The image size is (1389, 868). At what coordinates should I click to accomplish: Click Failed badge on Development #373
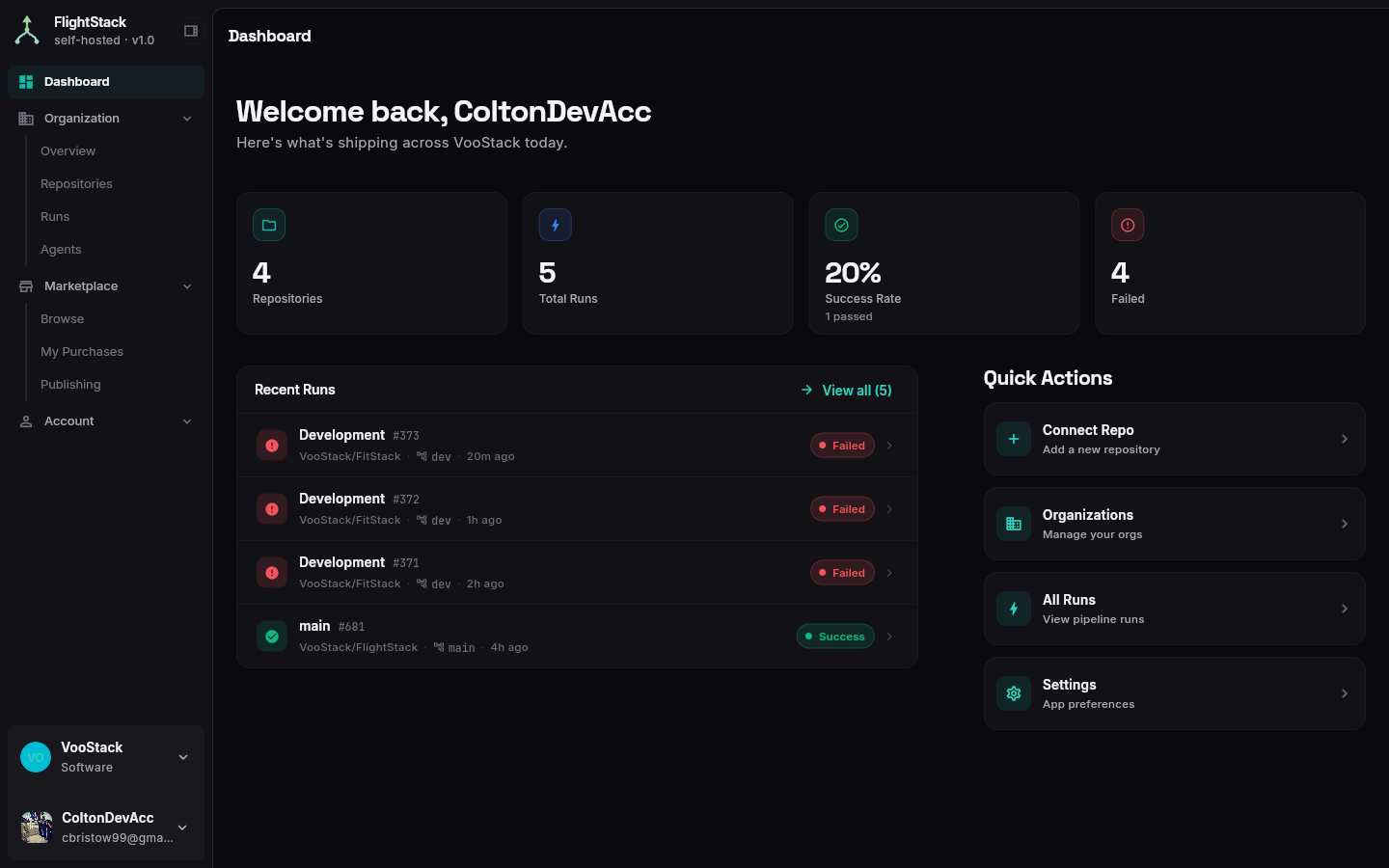[842, 446]
